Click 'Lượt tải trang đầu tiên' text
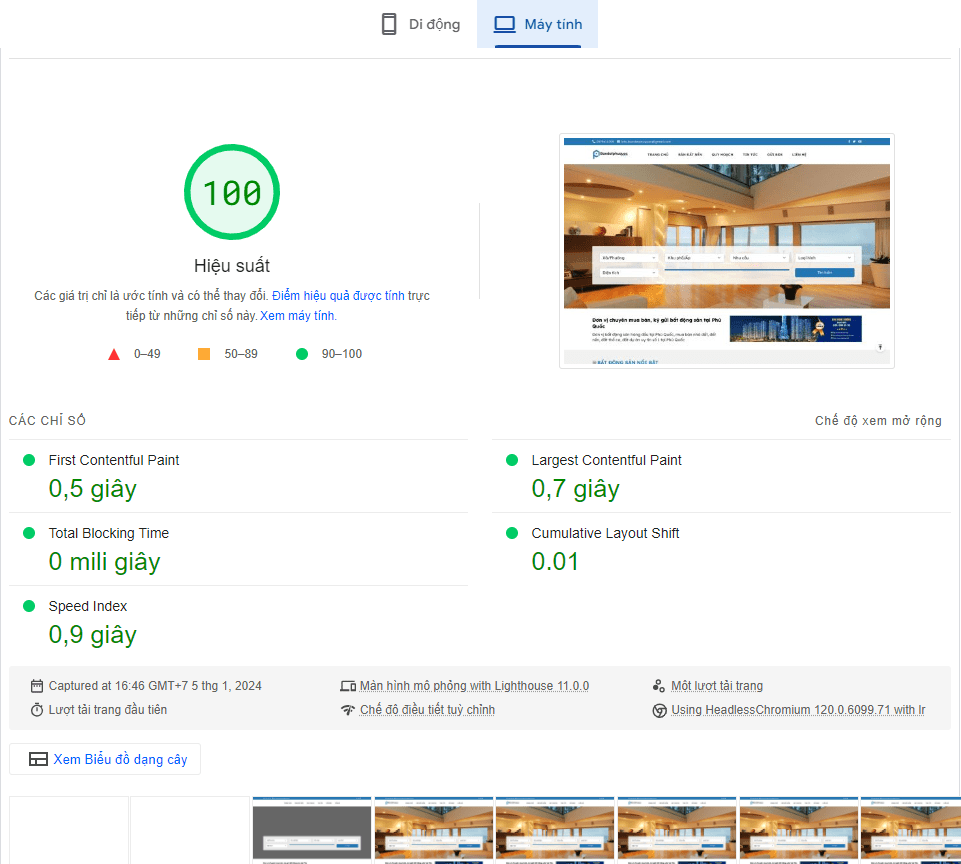The image size is (961, 864). (108, 710)
